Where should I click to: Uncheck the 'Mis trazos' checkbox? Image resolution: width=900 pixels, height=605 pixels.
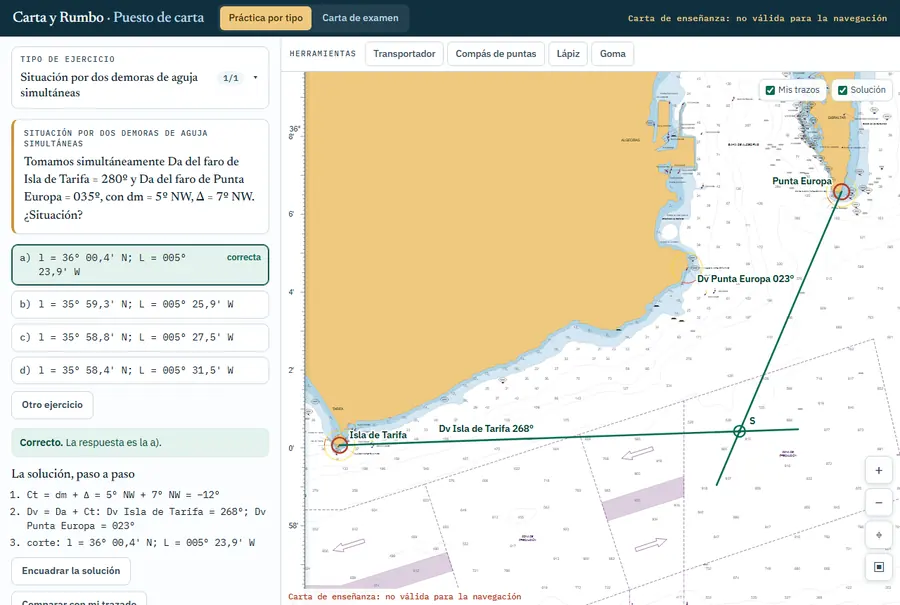pos(770,90)
